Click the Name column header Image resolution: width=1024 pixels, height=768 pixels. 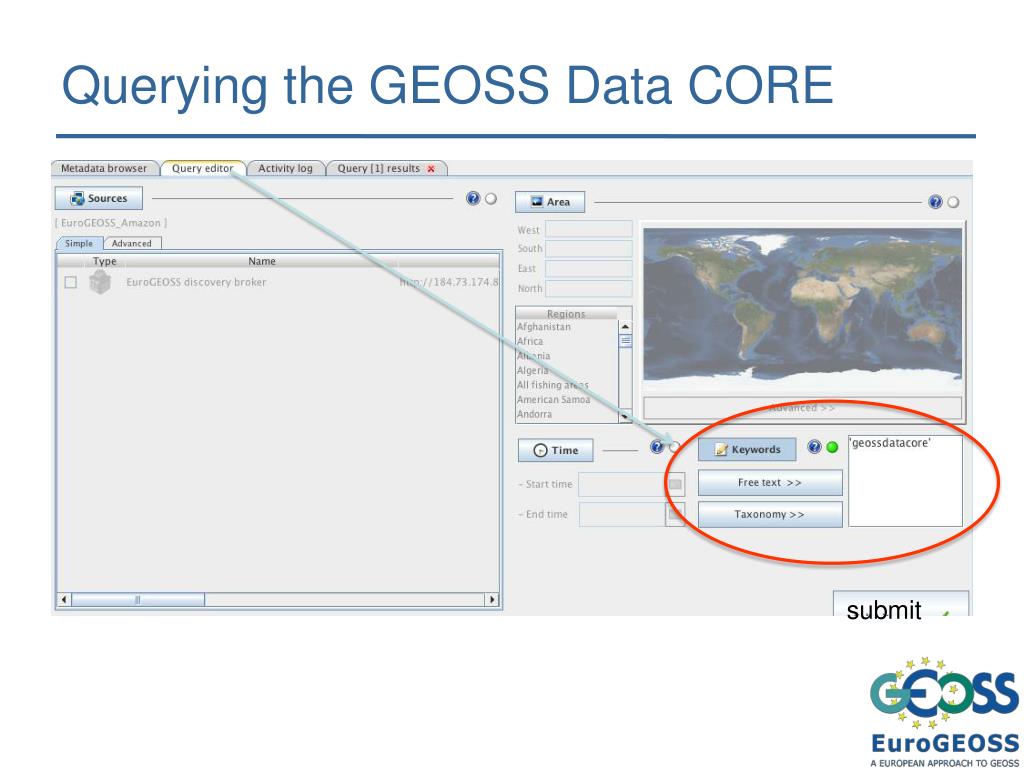(x=262, y=261)
